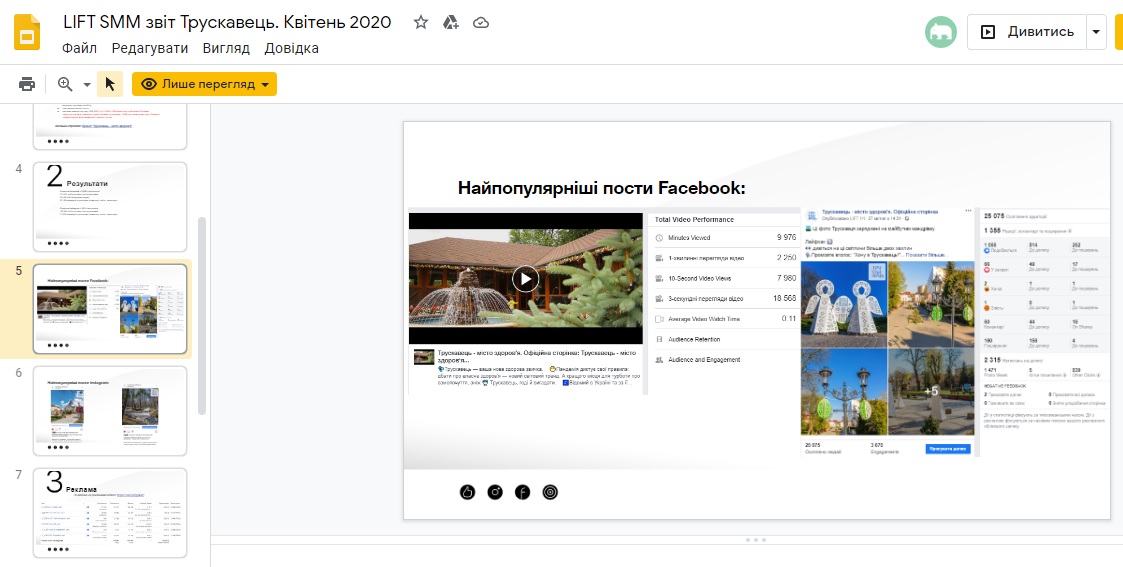
Task: Click the thumbs-up icon at slide bottom
Action: [468, 492]
